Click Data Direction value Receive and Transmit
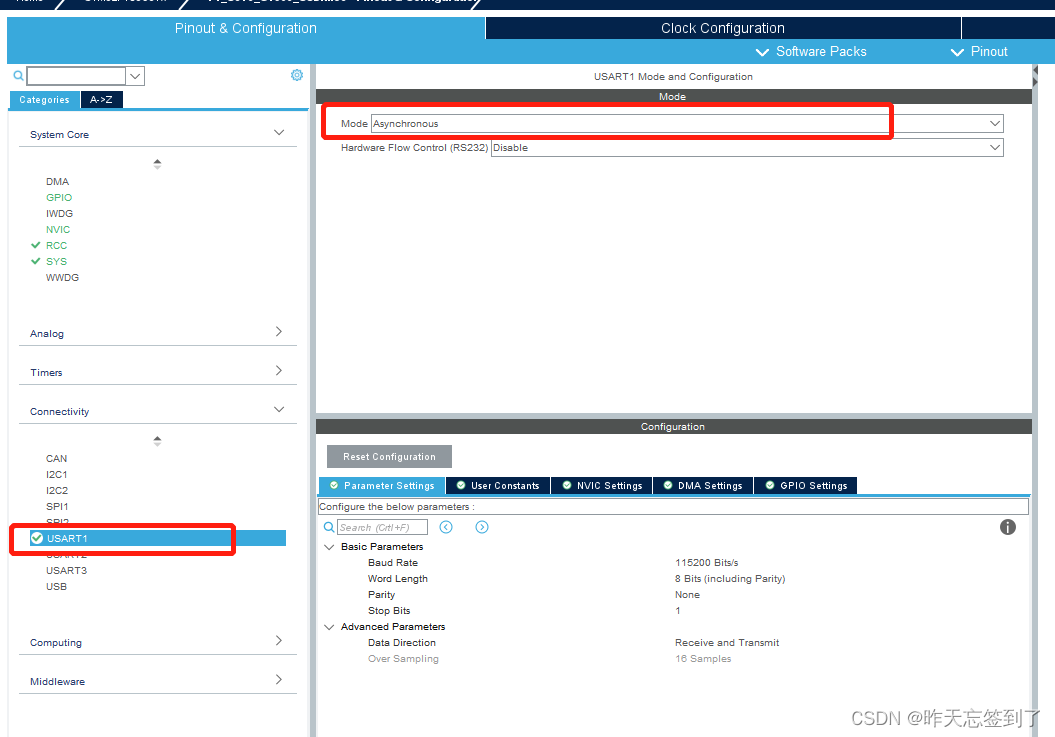This screenshot has height=737, width=1055. click(x=727, y=643)
